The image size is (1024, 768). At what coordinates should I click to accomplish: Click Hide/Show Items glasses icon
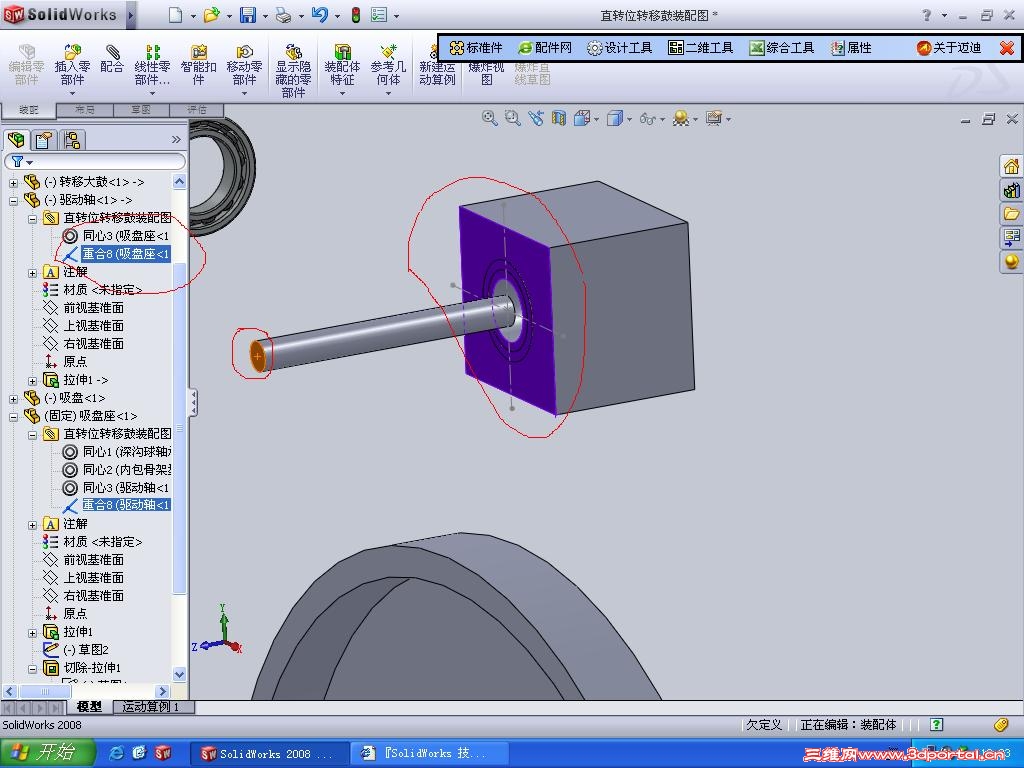[x=647, y=119]
